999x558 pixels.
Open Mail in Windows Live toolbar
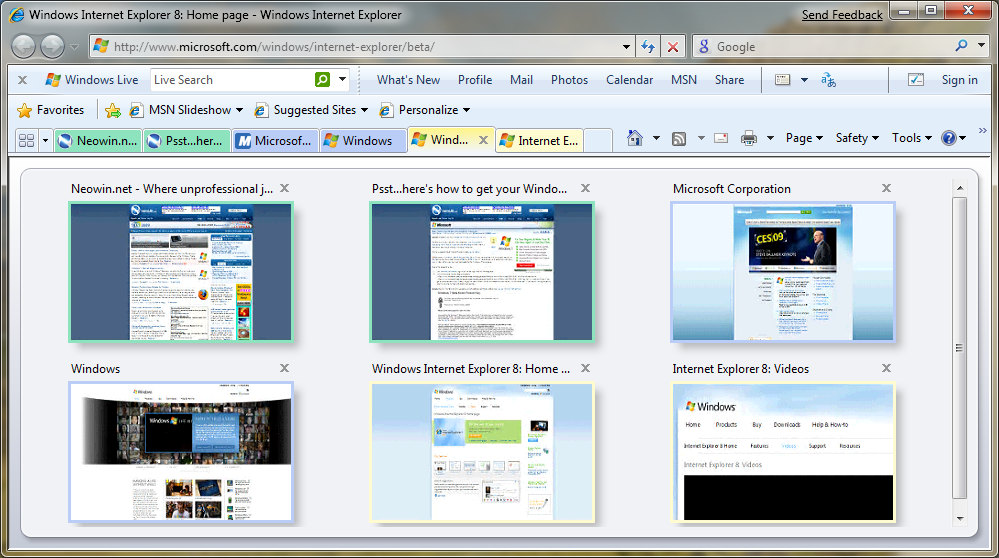click(521, 80)
